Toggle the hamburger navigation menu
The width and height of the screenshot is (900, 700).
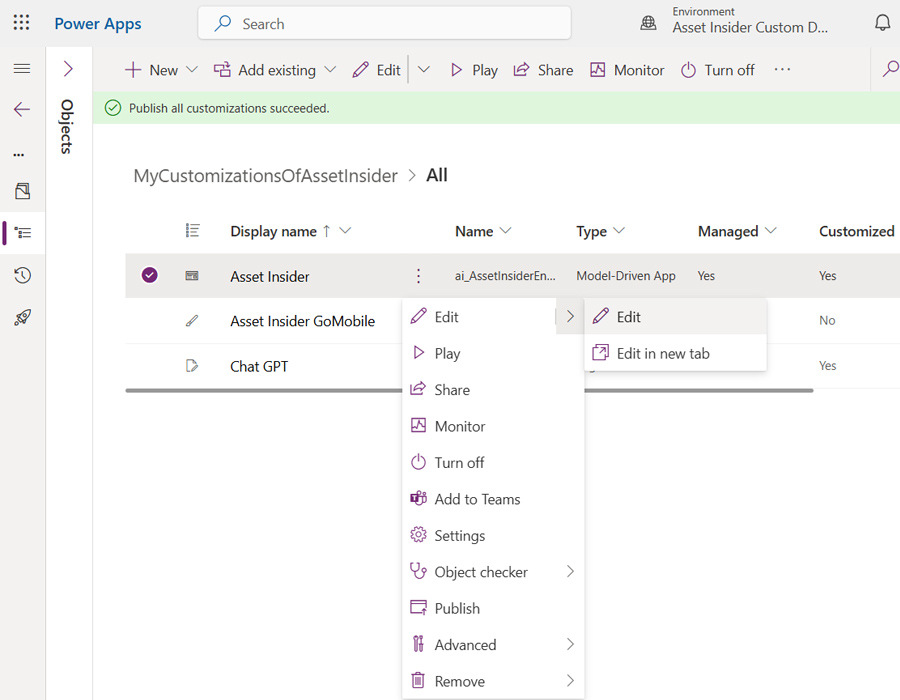point(22,69)
